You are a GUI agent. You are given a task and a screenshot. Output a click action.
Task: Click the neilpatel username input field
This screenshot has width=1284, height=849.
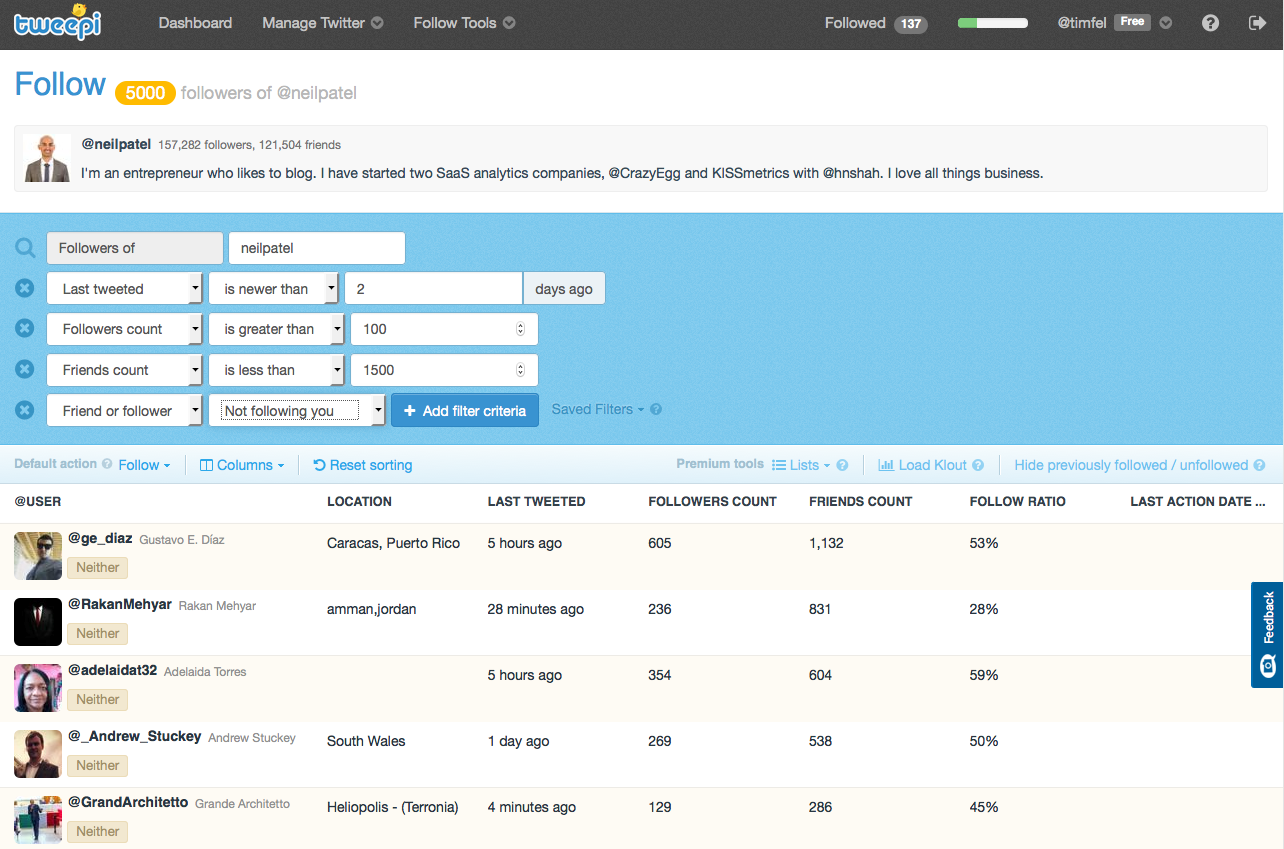pos(317,248)
